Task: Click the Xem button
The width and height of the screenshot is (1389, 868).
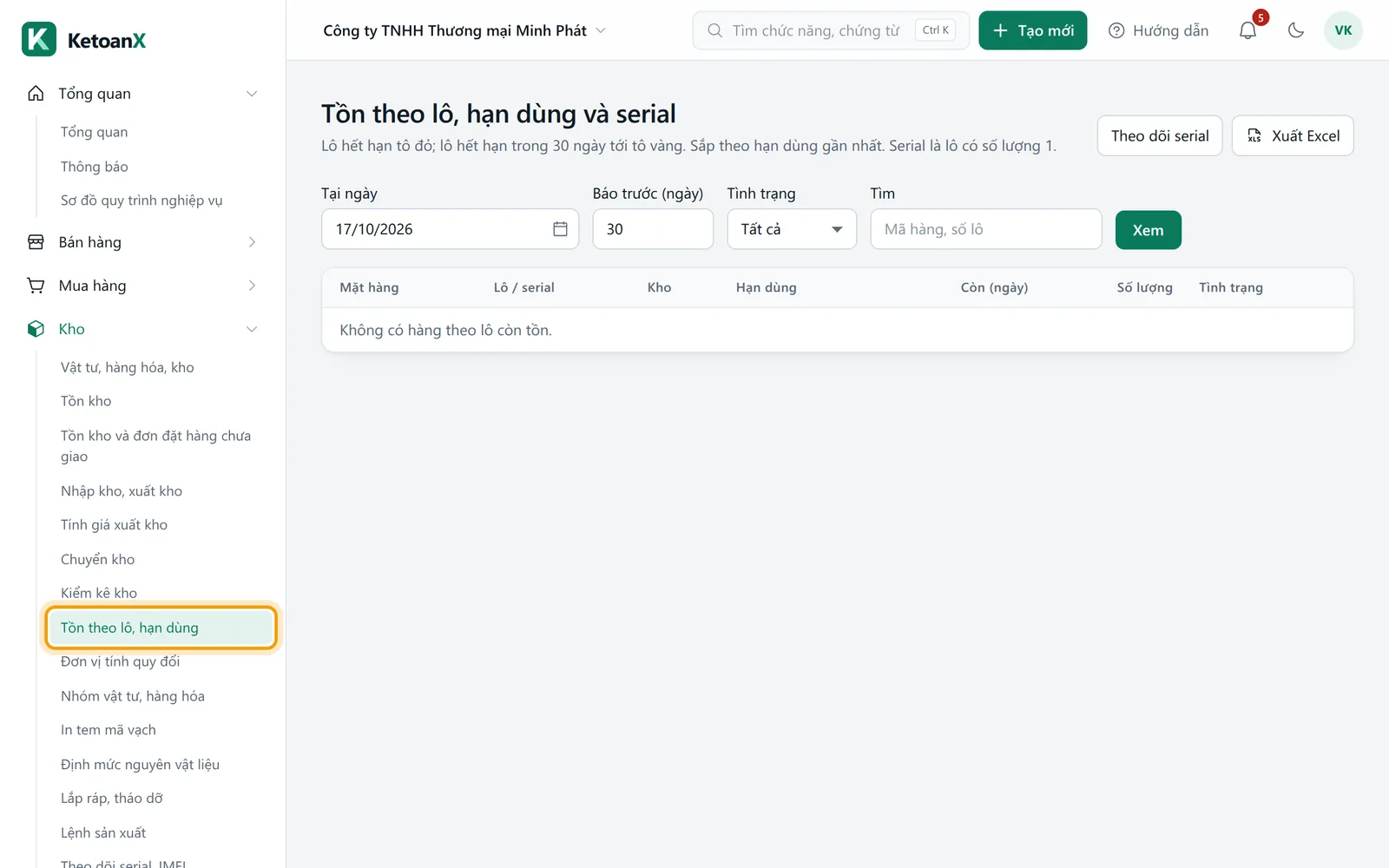Action: pos(1148,230)
